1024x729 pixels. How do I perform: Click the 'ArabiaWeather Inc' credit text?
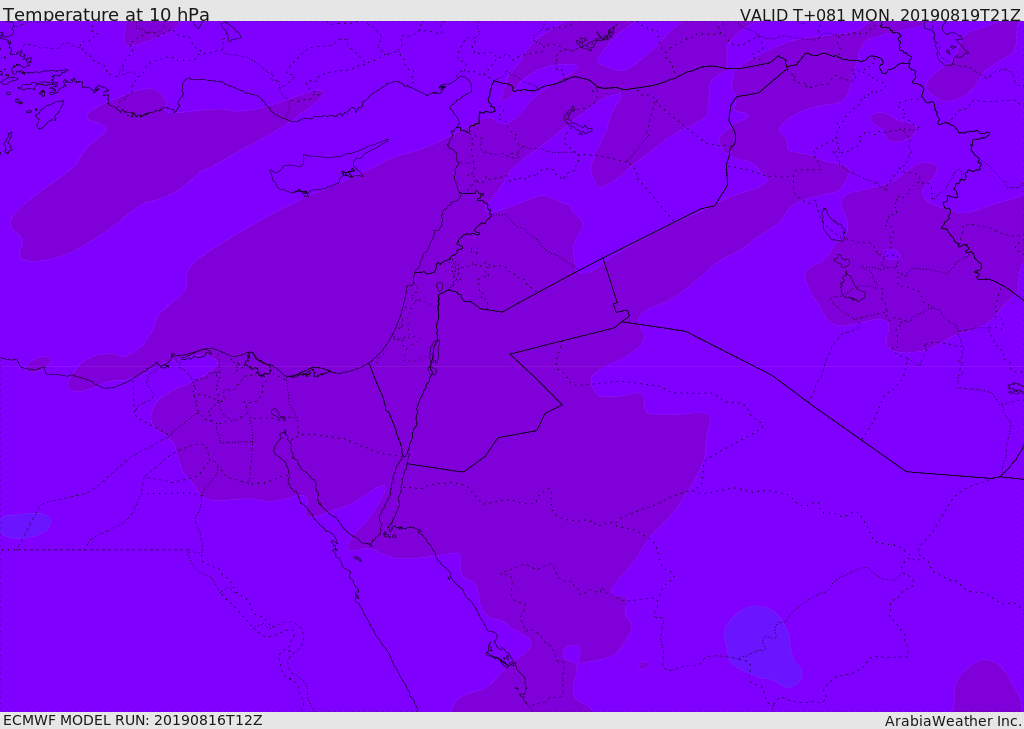point(952,721)
